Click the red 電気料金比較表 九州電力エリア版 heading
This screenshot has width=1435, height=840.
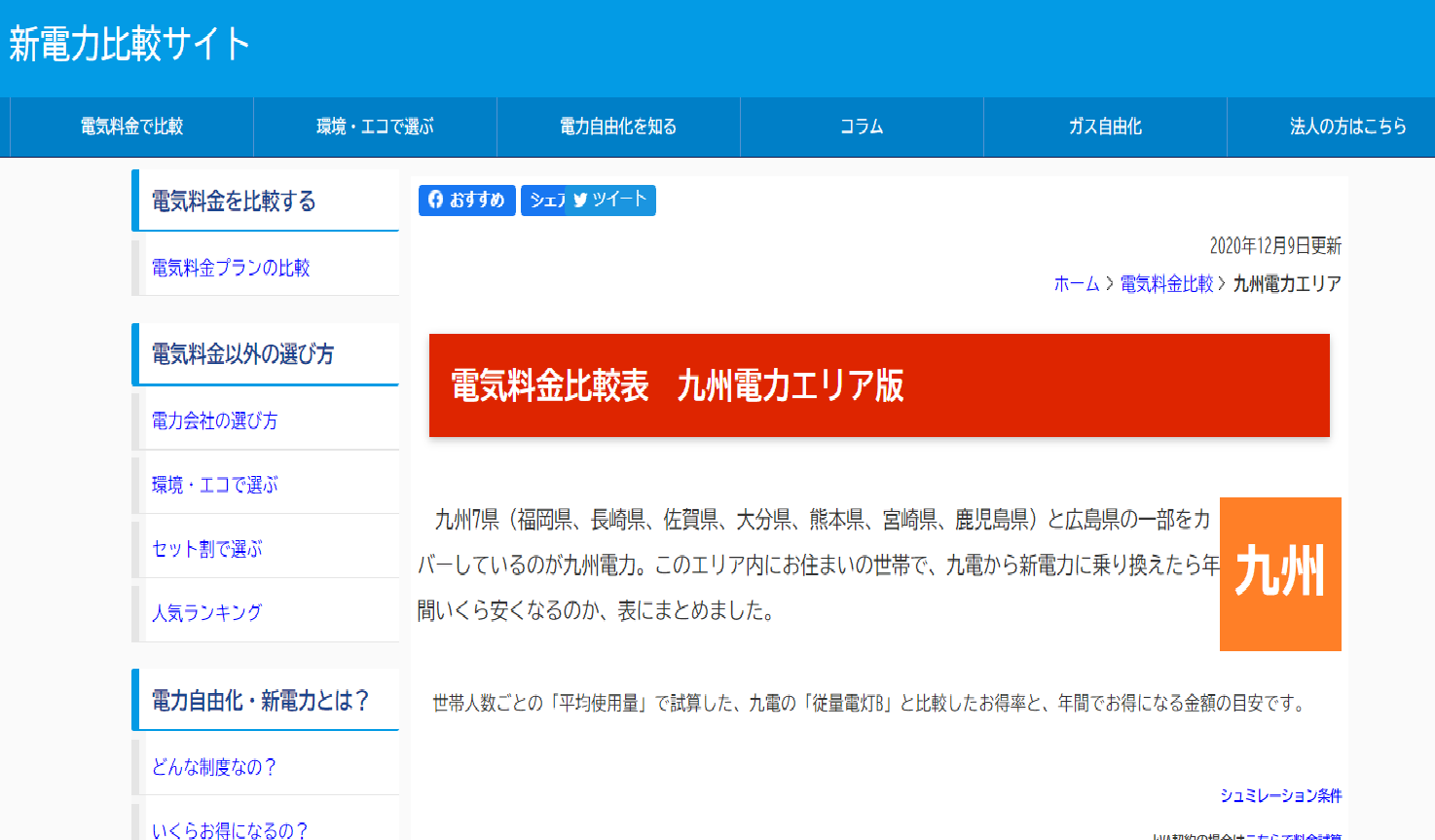point(879,385)
